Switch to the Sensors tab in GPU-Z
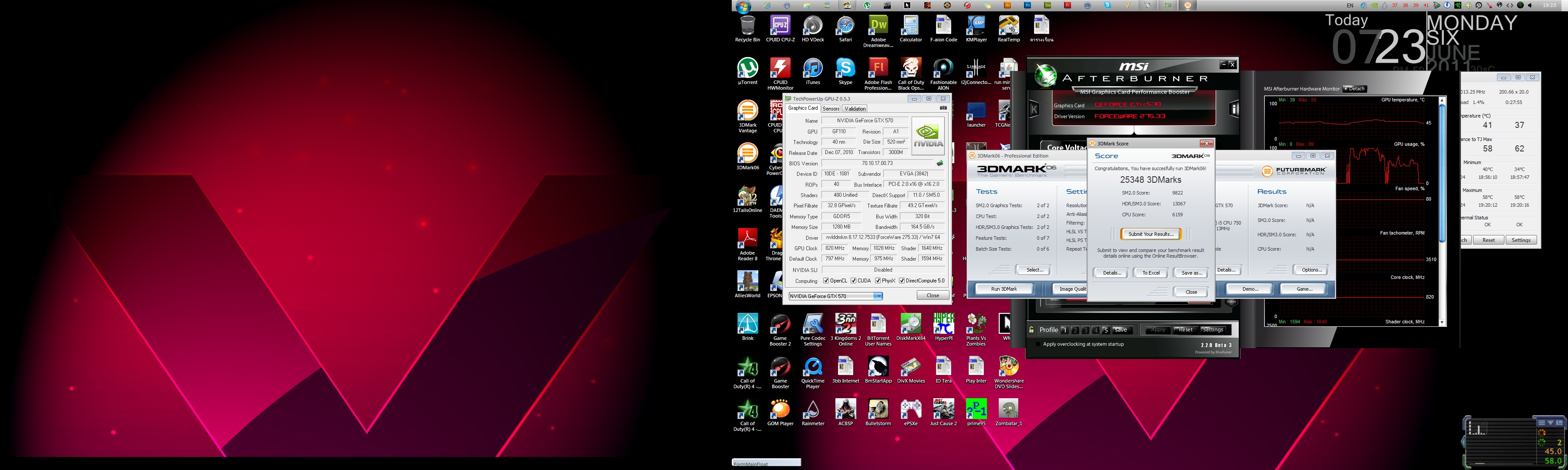1568x470 pixels. pyautogui.click(x=831, y=109)
